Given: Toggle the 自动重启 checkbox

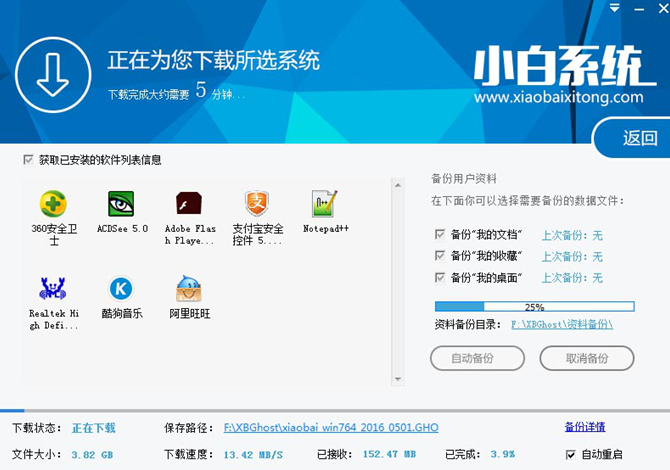Looking at the screenshot, I should (x=570, y=454).
